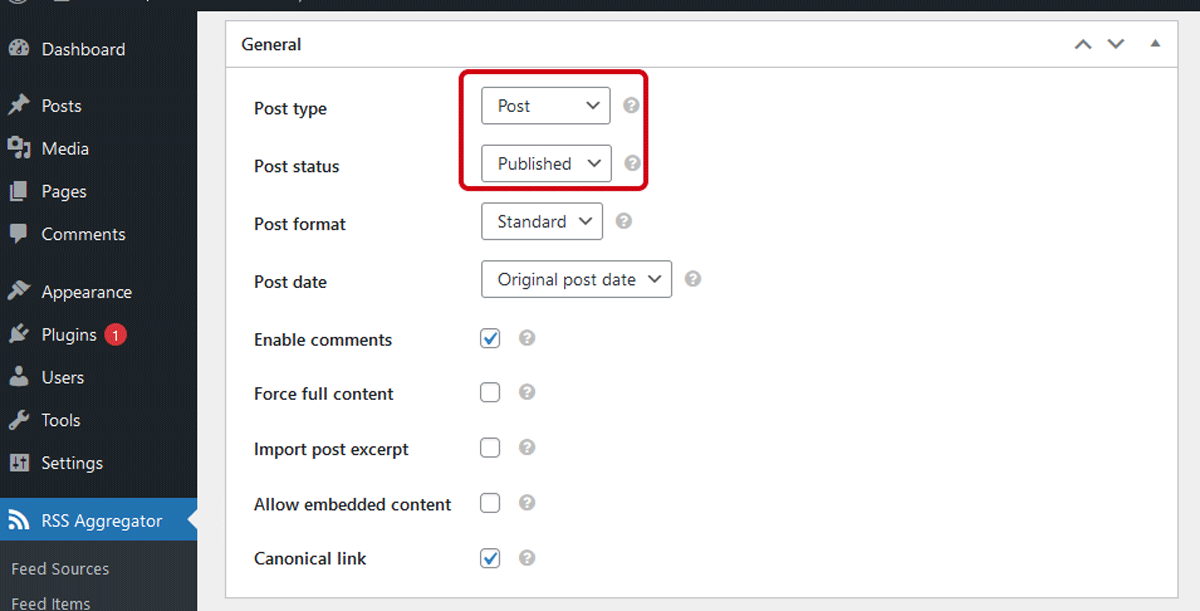Open the Appearance menu in sidebar

coord(86,292)
